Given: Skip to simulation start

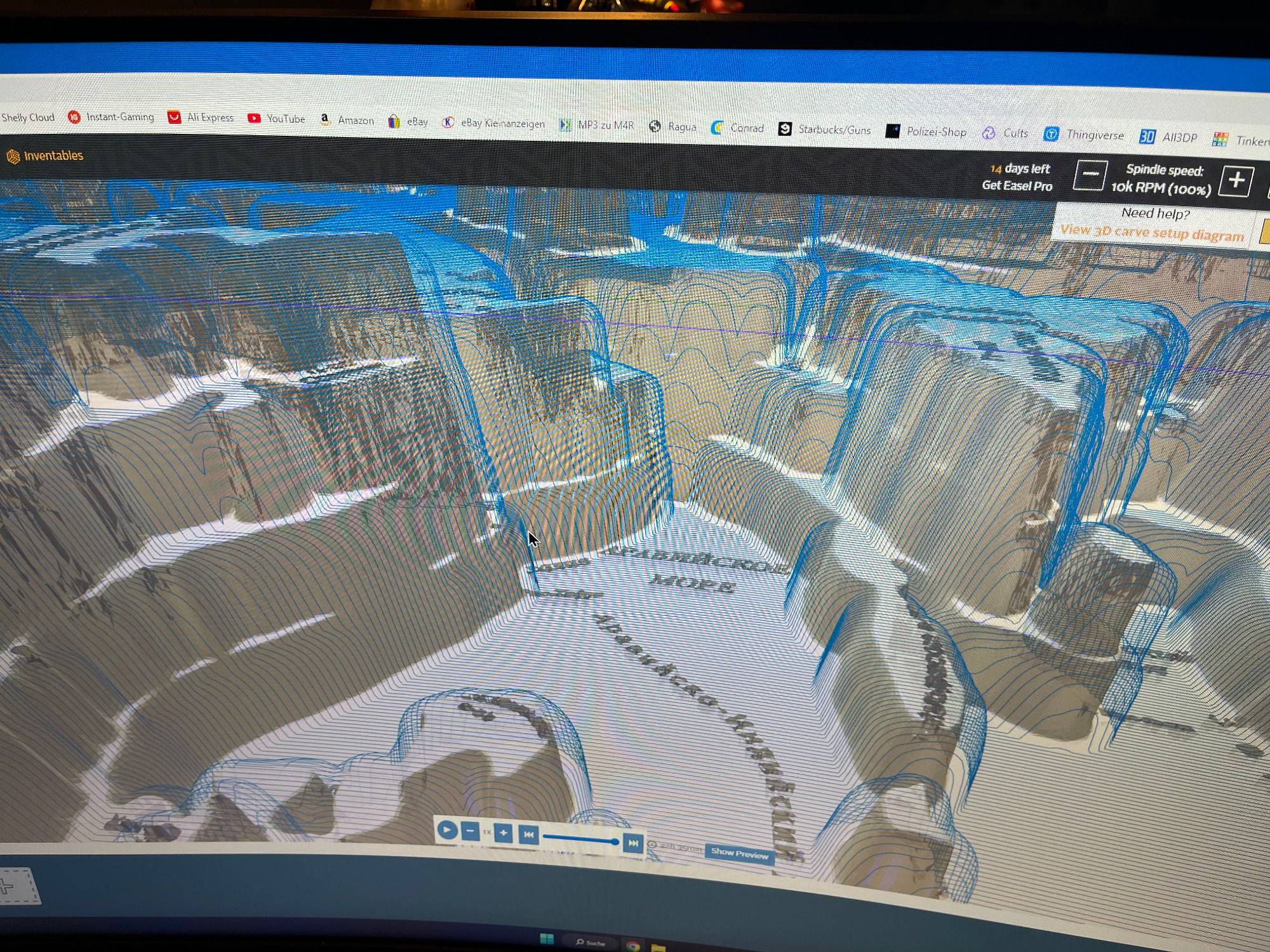Looking at the screenshot, I should (528, 835).
